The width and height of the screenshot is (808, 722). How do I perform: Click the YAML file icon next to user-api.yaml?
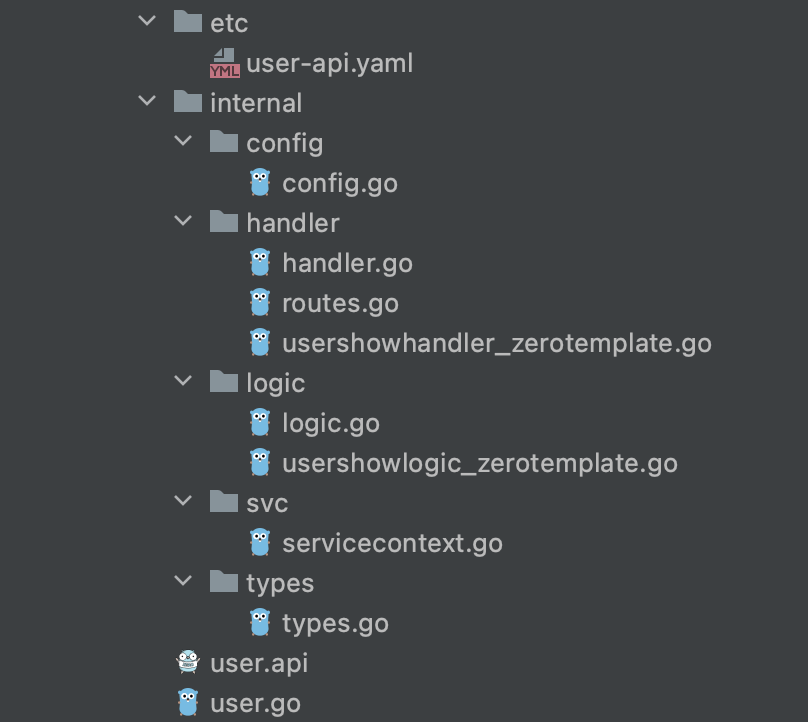[222, 62]
